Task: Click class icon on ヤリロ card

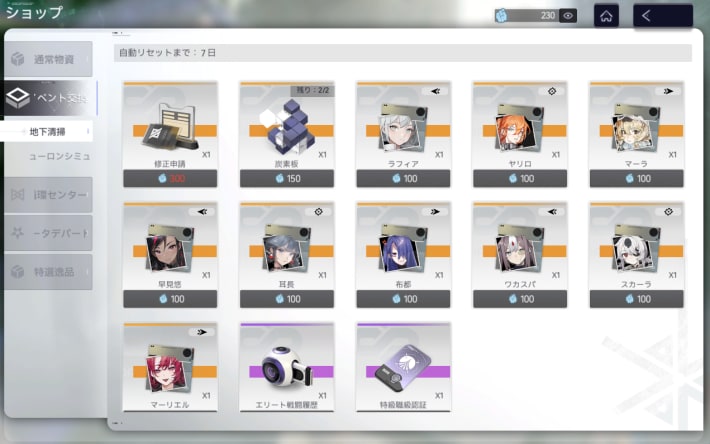Action: (x=552, y=91)
